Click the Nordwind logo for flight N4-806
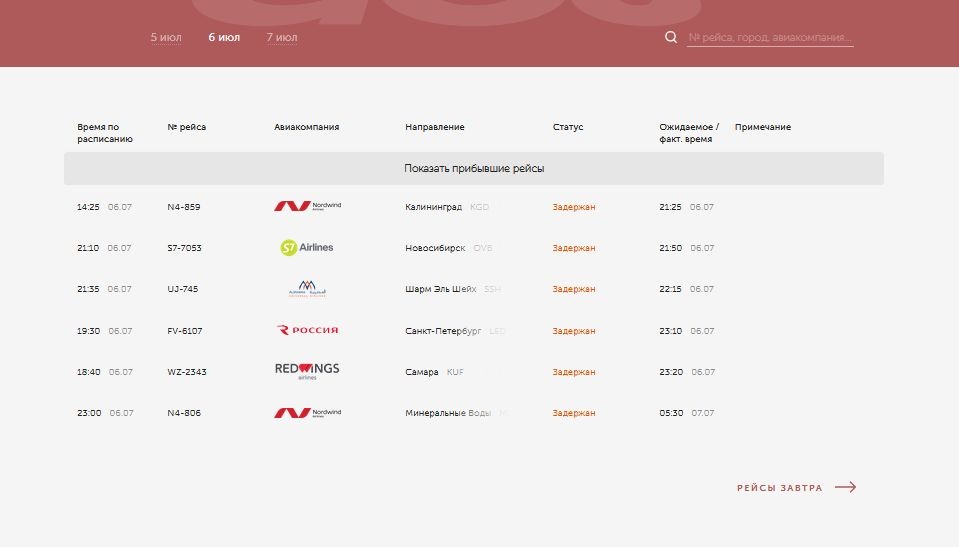The width and height of the screenshot is (959, 547). point(307,412)
